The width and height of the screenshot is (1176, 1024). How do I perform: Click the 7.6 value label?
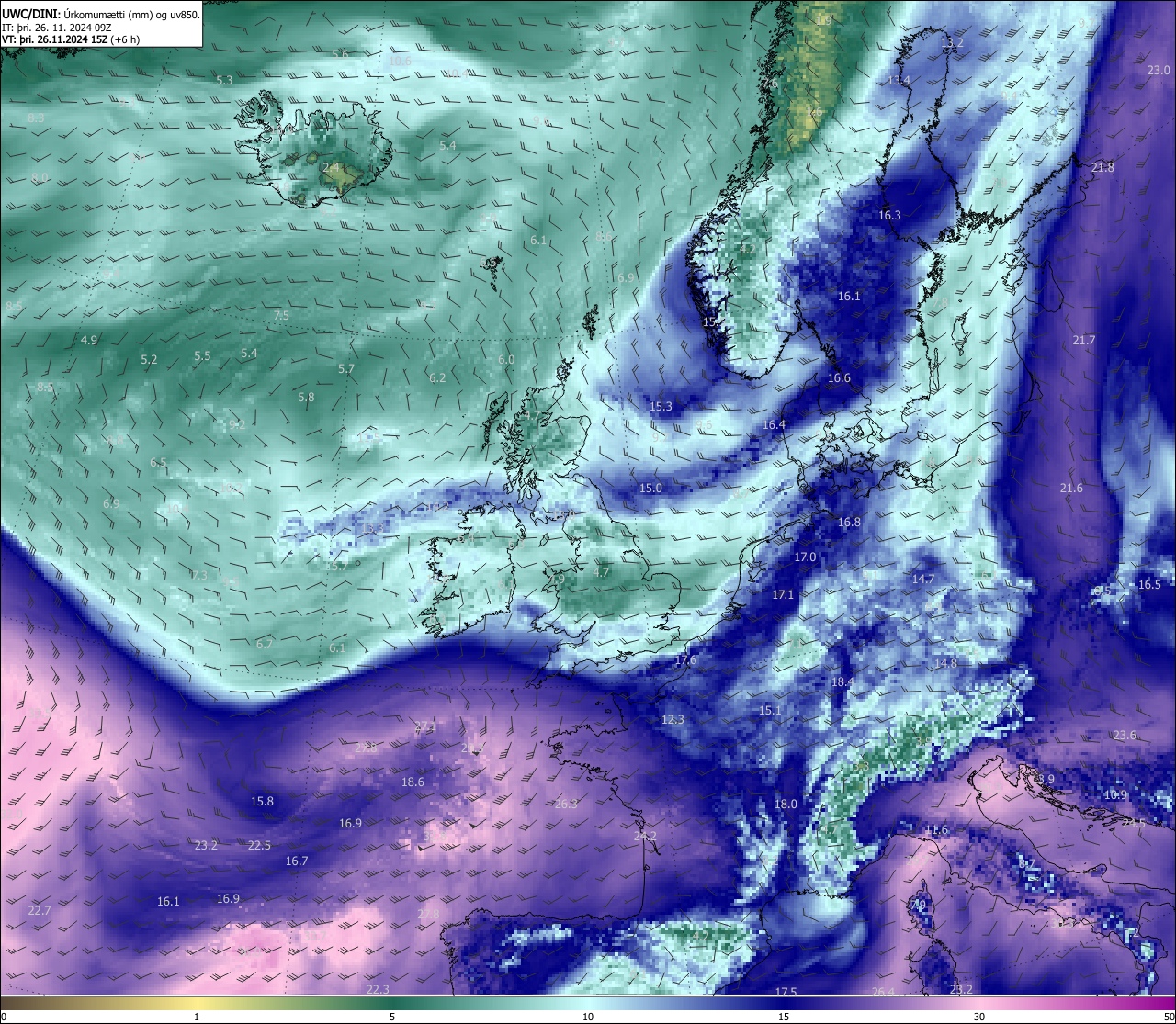(770, 83)
